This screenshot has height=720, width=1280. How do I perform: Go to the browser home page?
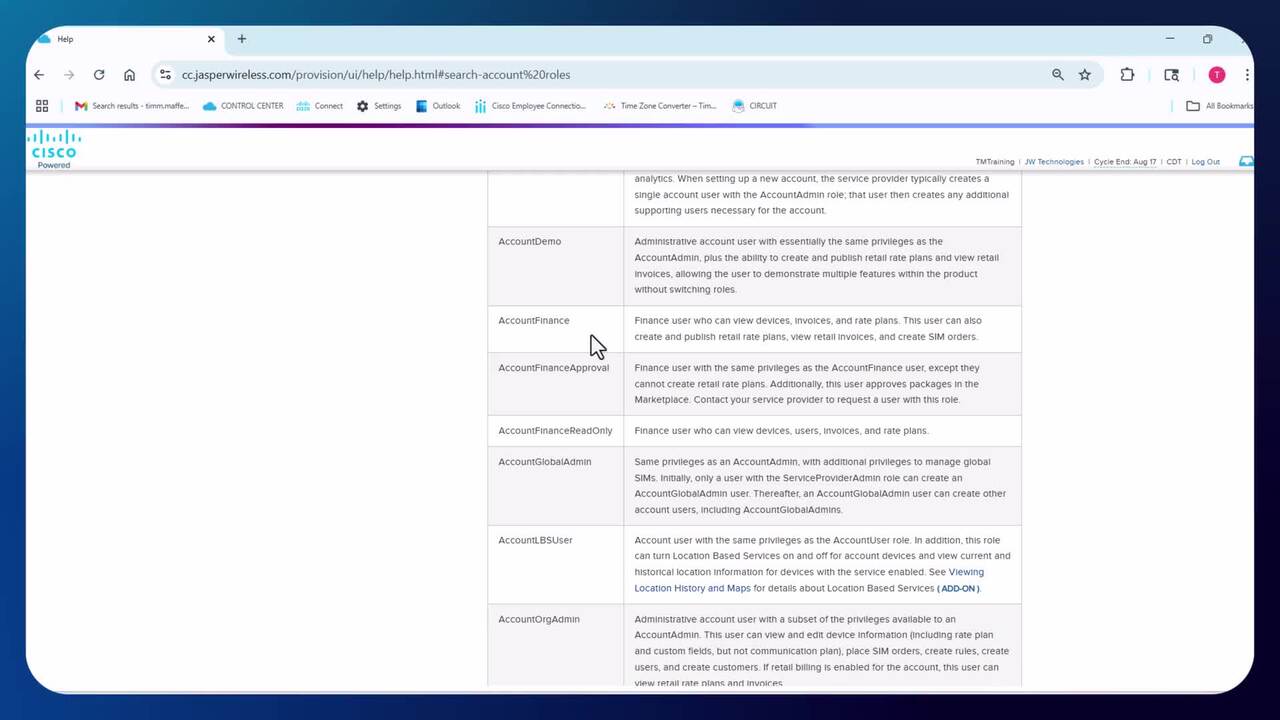tap(129, 75)
